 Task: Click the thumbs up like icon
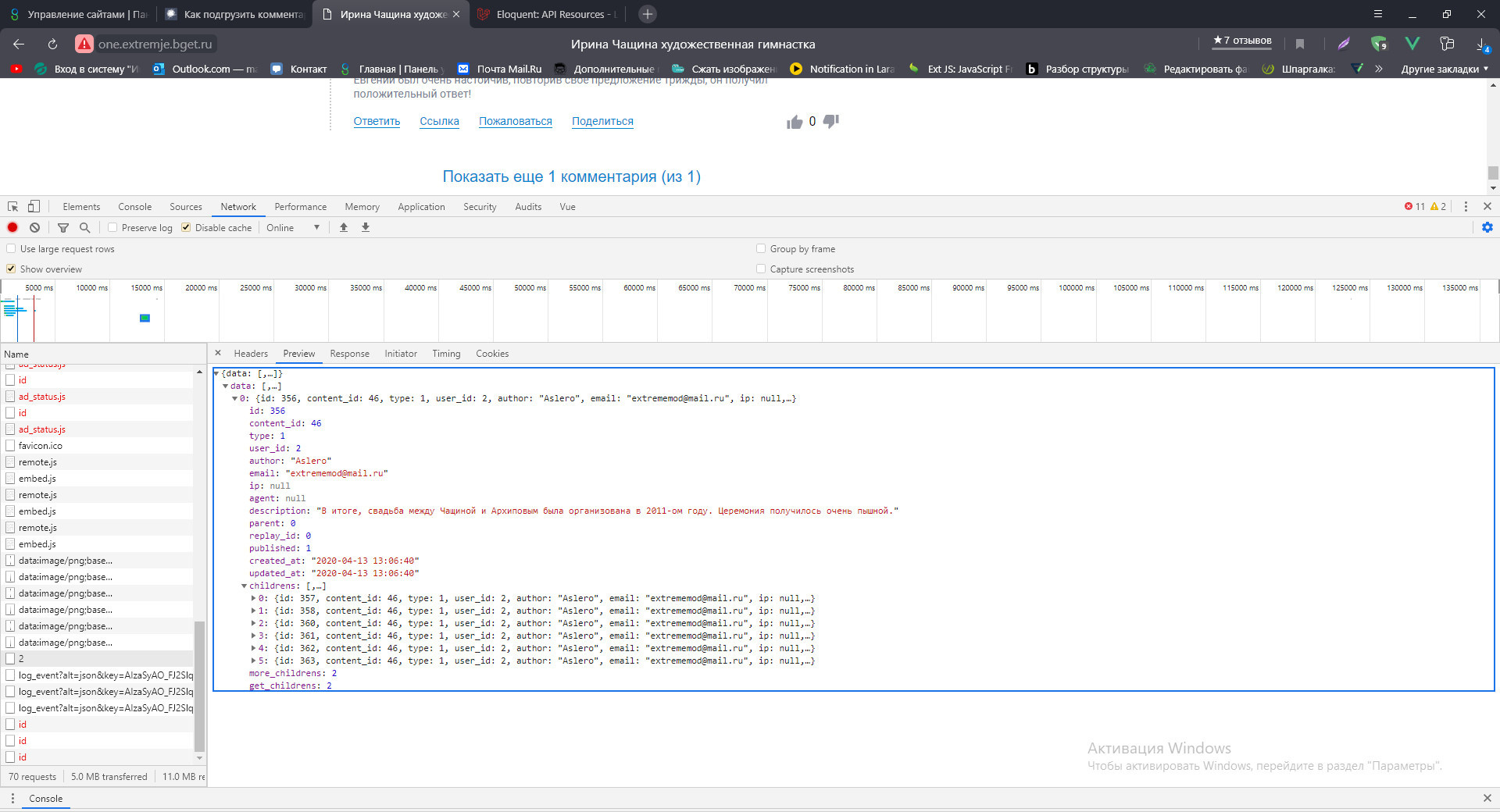795,122
